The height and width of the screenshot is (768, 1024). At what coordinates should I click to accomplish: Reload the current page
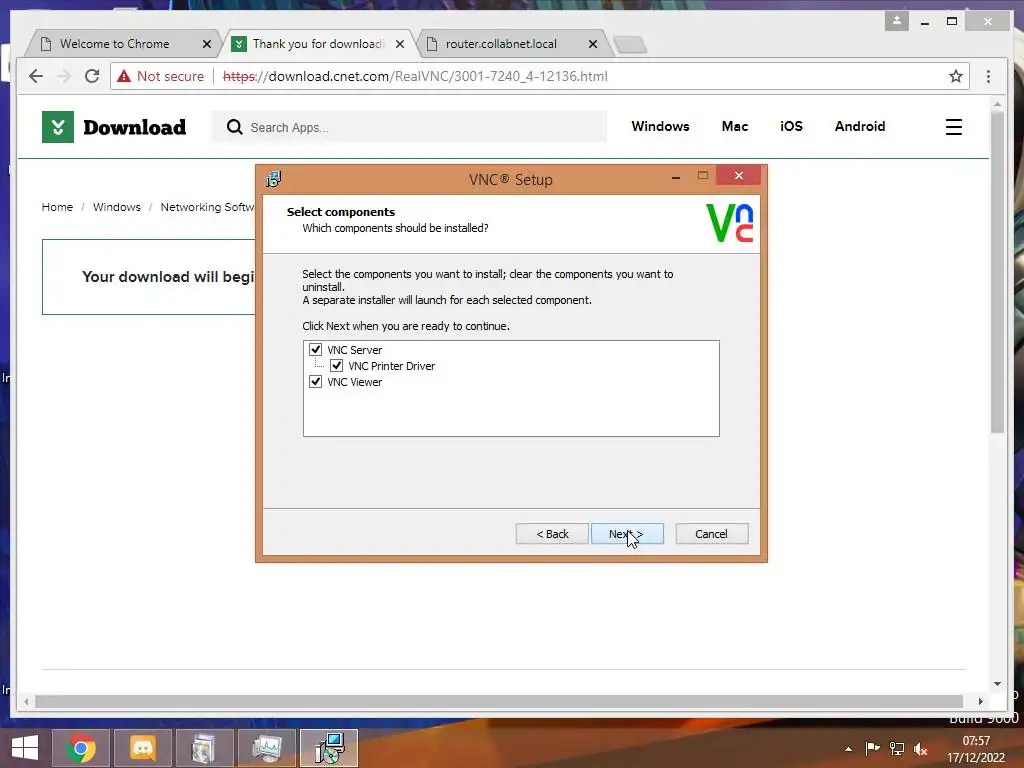point(92,76)
